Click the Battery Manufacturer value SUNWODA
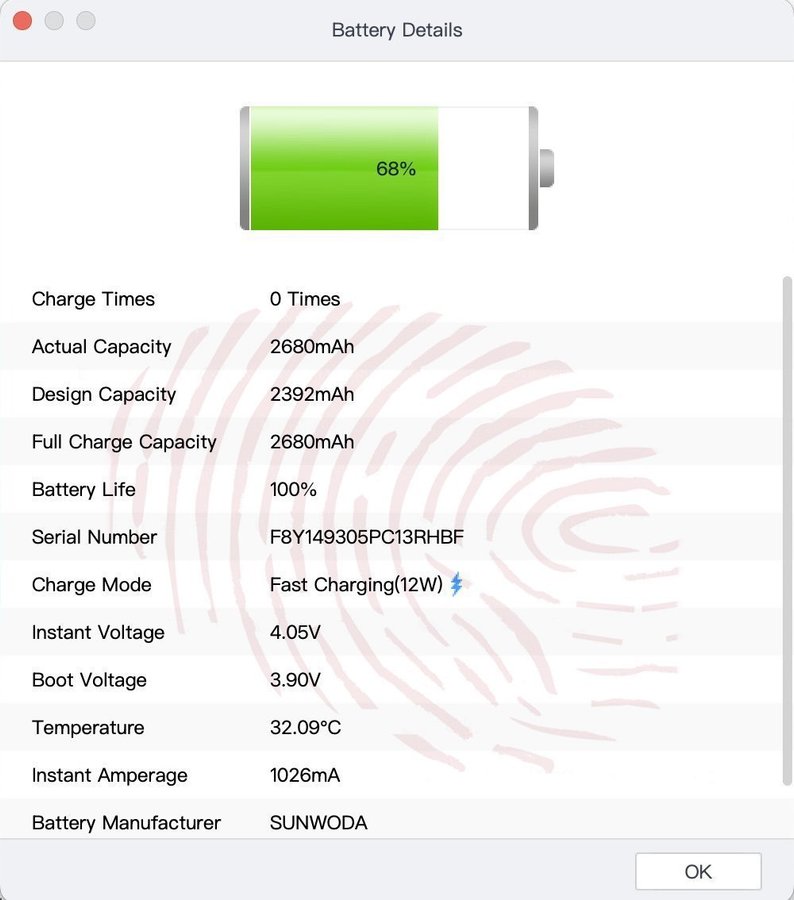 coord(318,823)
